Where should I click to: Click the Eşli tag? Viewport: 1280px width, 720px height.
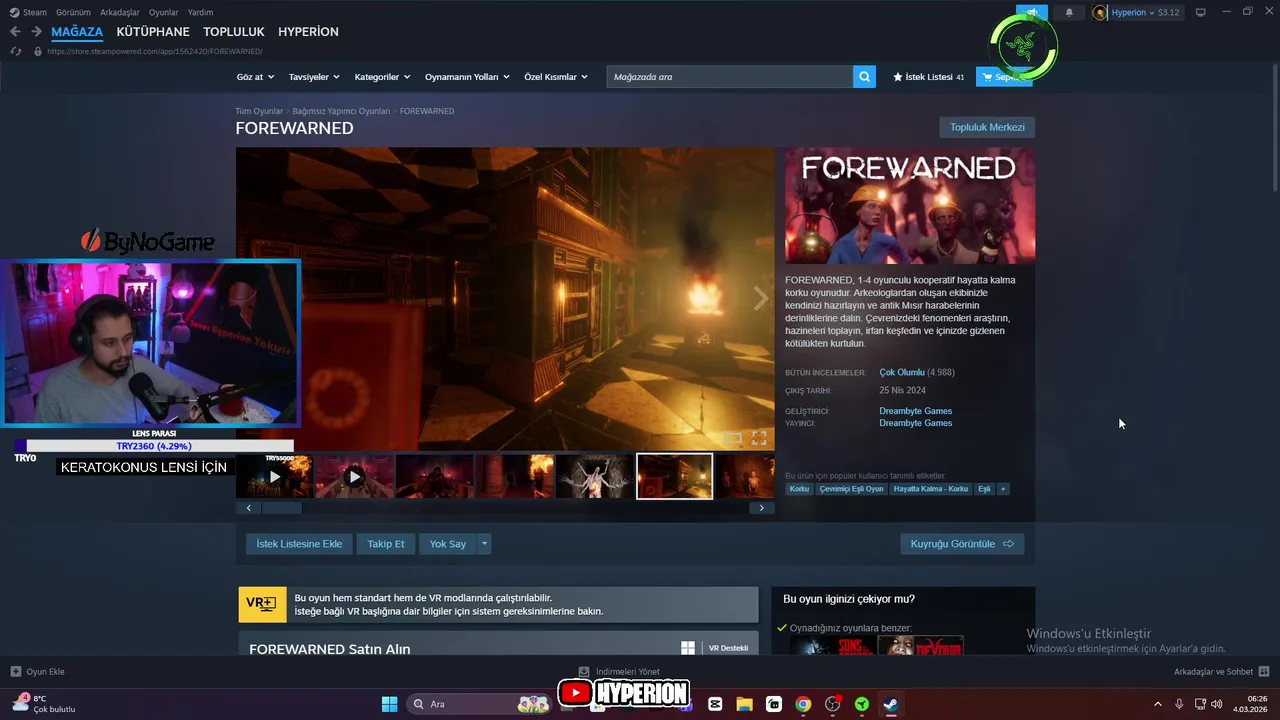[984, 489]
